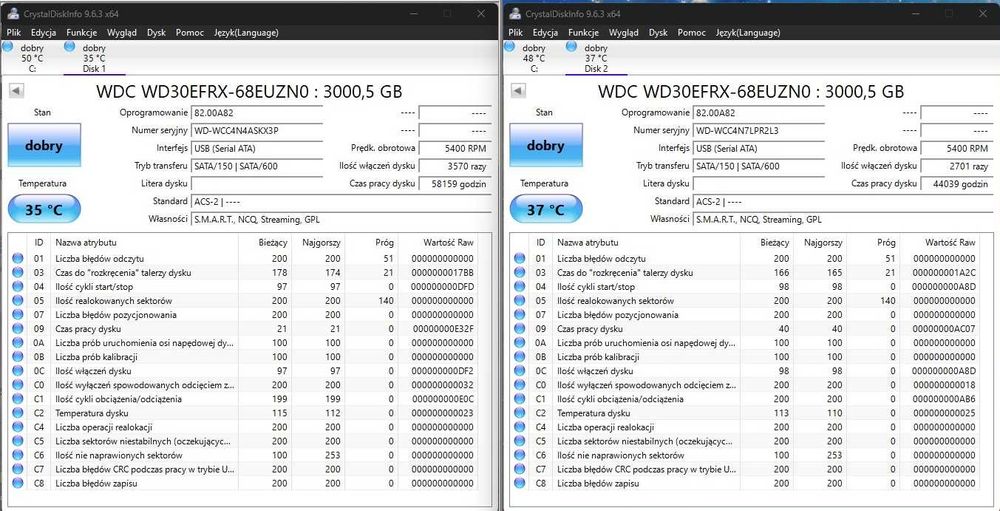Click power-on count field 3570 razy
This screenshot has height=511, width=1000.
click(455, 166)
